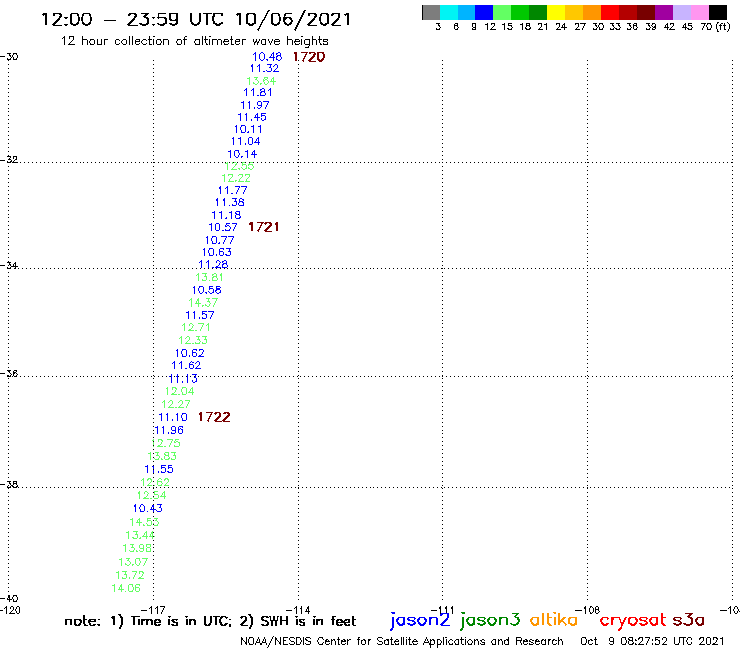Image resolution: width=740 pixels, height=650 pixels.
Task: Click the 11.10 value beside 1722
Action: click(x=173, y=418)
